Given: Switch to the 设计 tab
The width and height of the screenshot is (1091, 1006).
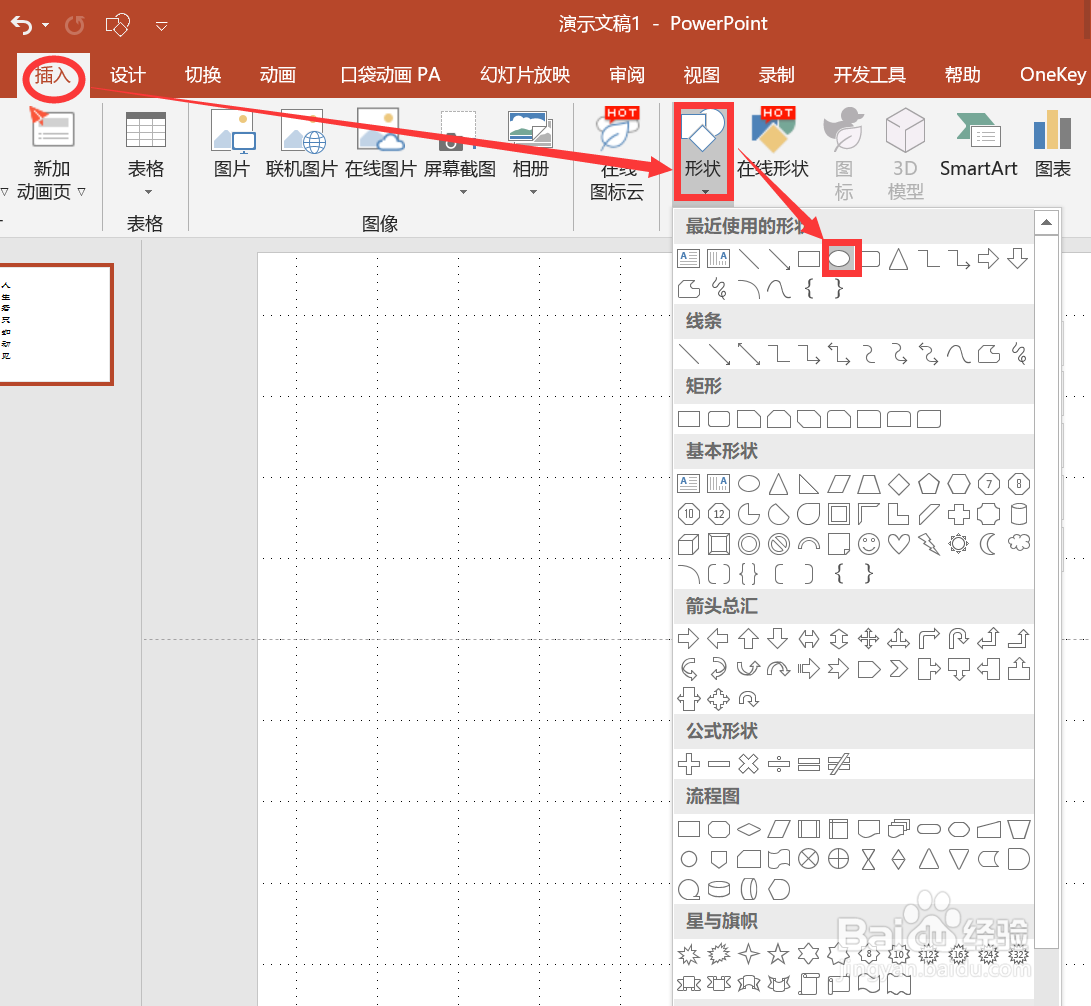Looking at the screenshot, I should 128,75.
